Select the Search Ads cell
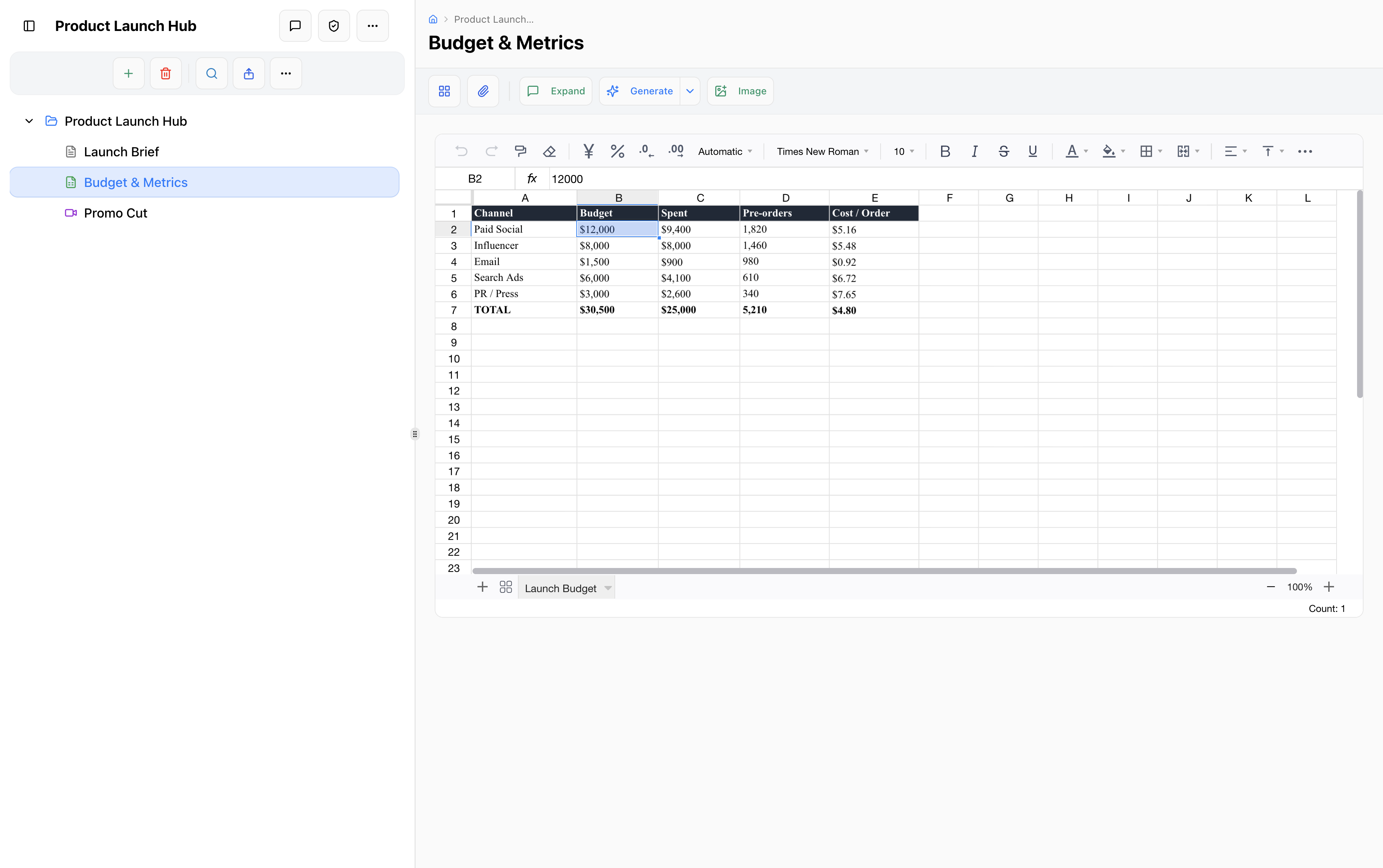 (524, 278)
